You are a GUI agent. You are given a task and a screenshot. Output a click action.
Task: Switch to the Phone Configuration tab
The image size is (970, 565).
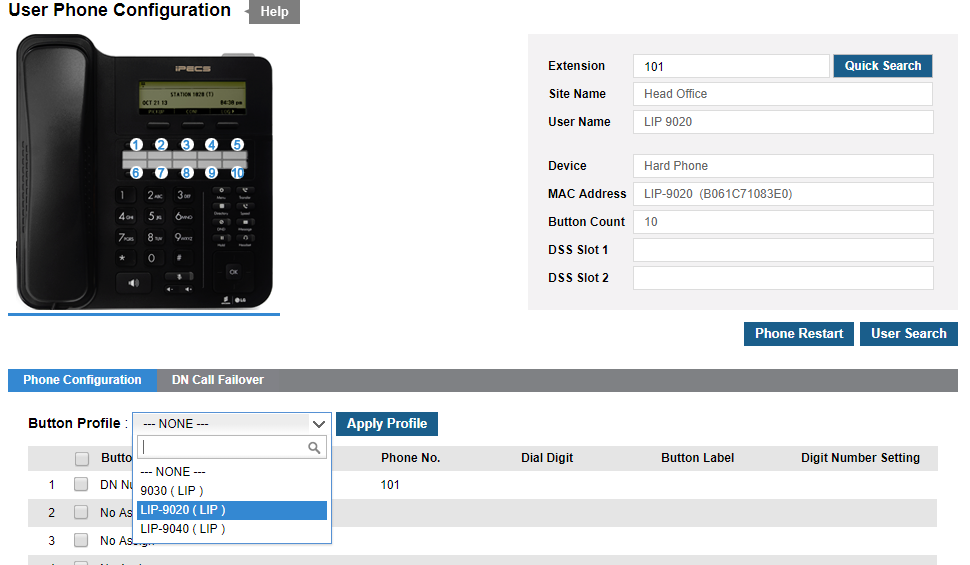[82, 380]
